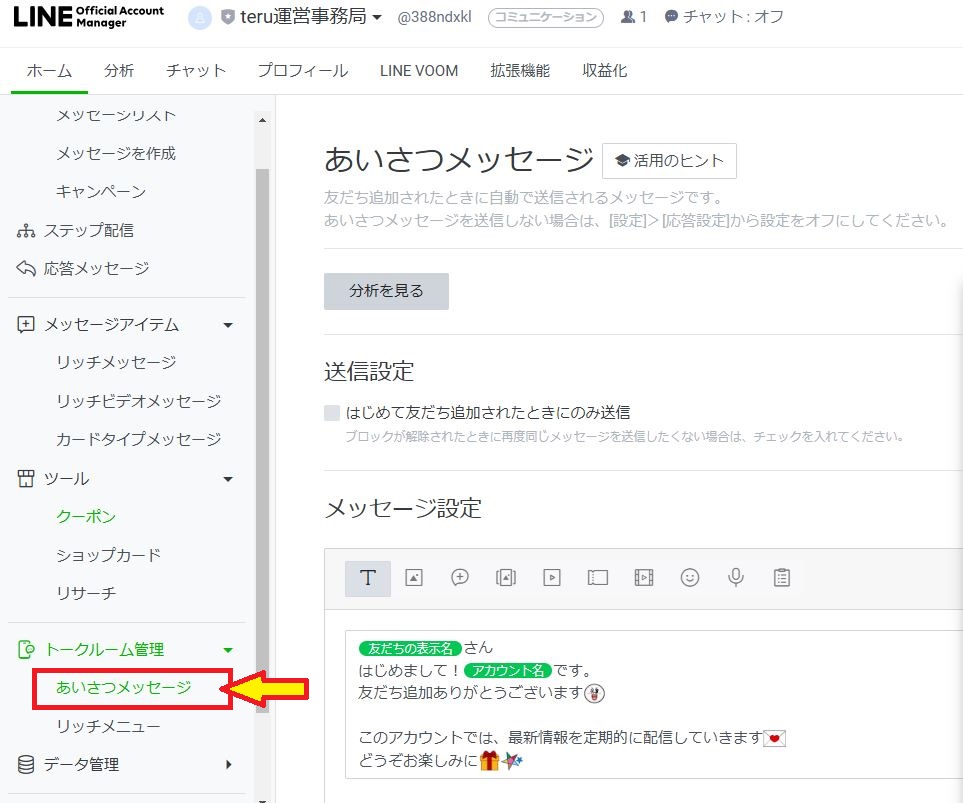This screenshot has width=963, height=803.
Task: Collapse the メッセージアイテム section
Action: (x=228, y=325)
